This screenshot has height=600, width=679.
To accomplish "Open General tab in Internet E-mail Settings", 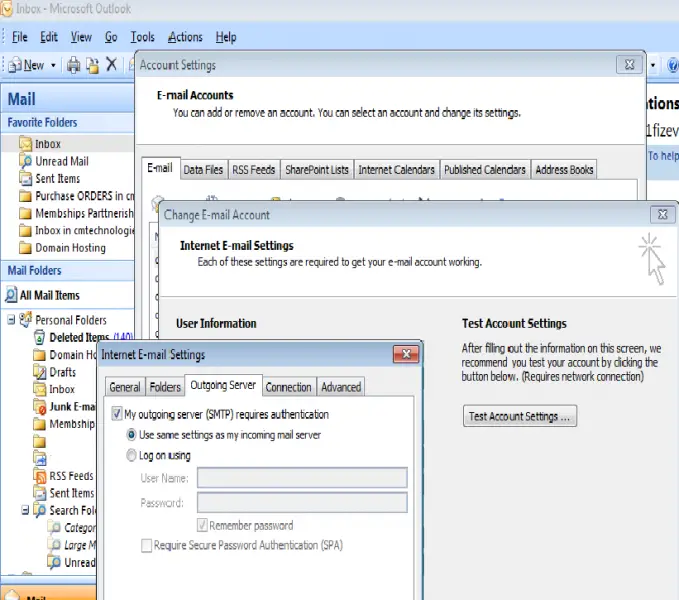I will 125,387.
